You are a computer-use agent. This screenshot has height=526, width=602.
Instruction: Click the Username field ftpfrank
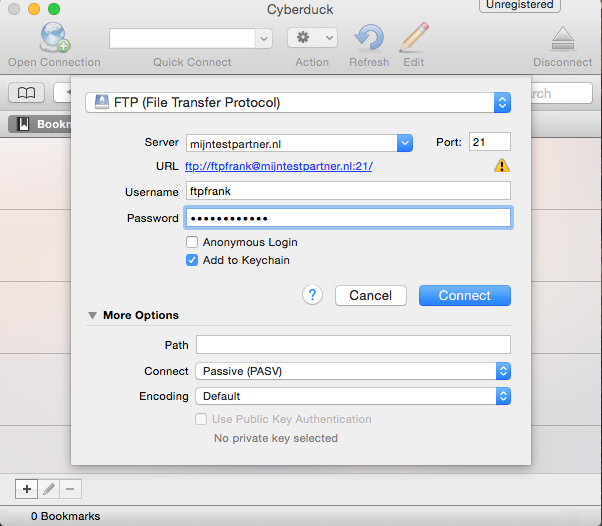point(348,191)
